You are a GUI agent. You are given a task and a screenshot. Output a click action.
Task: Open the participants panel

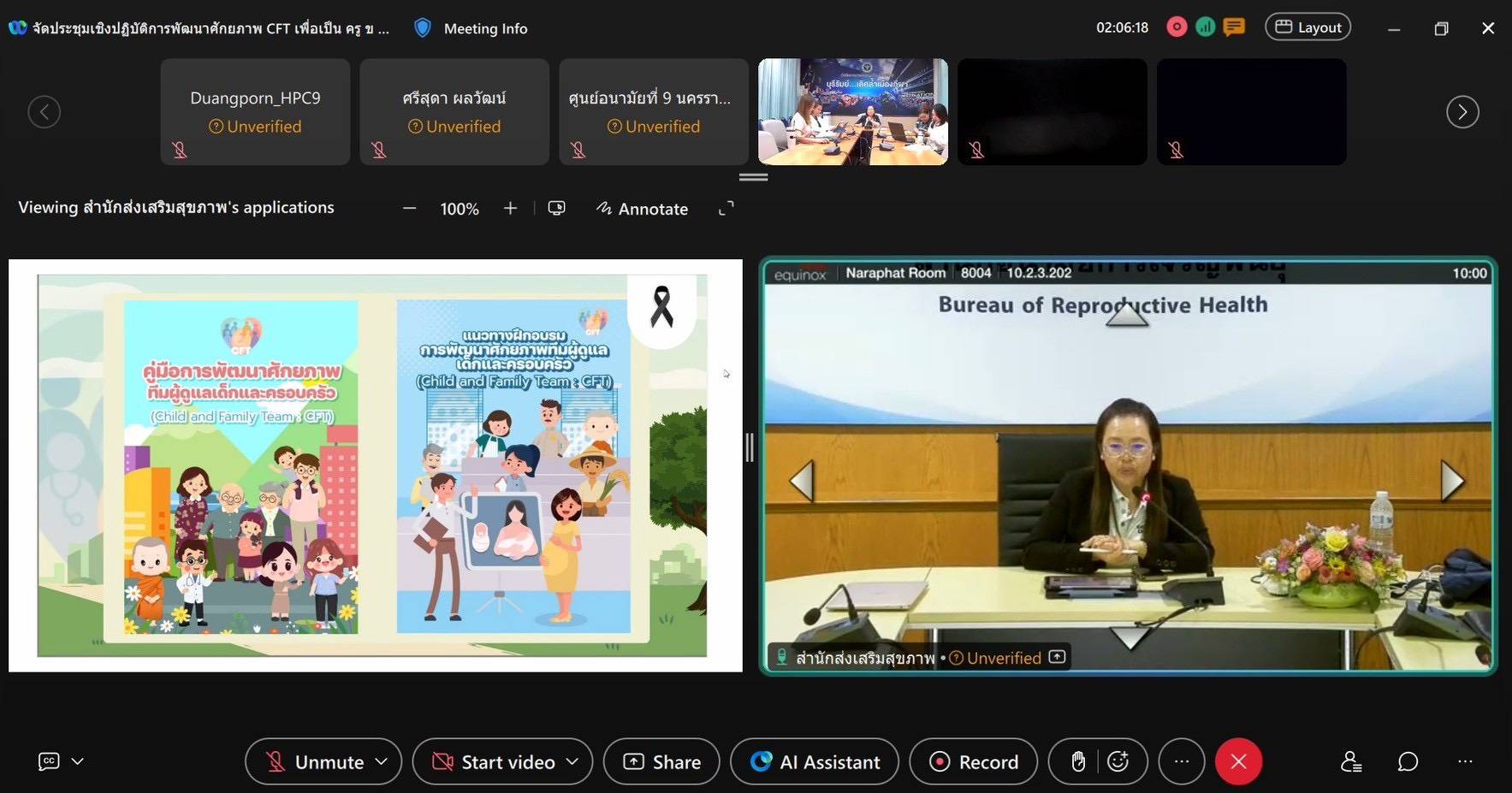1351,761
